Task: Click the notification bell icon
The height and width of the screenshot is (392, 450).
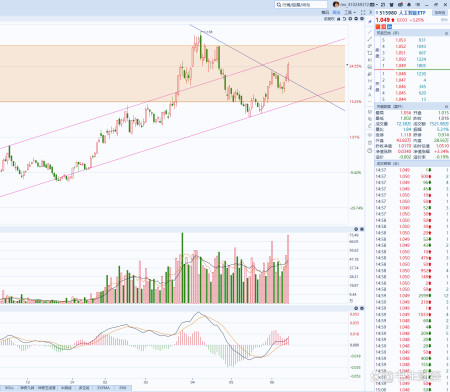Action: click(x=409, y=5)
